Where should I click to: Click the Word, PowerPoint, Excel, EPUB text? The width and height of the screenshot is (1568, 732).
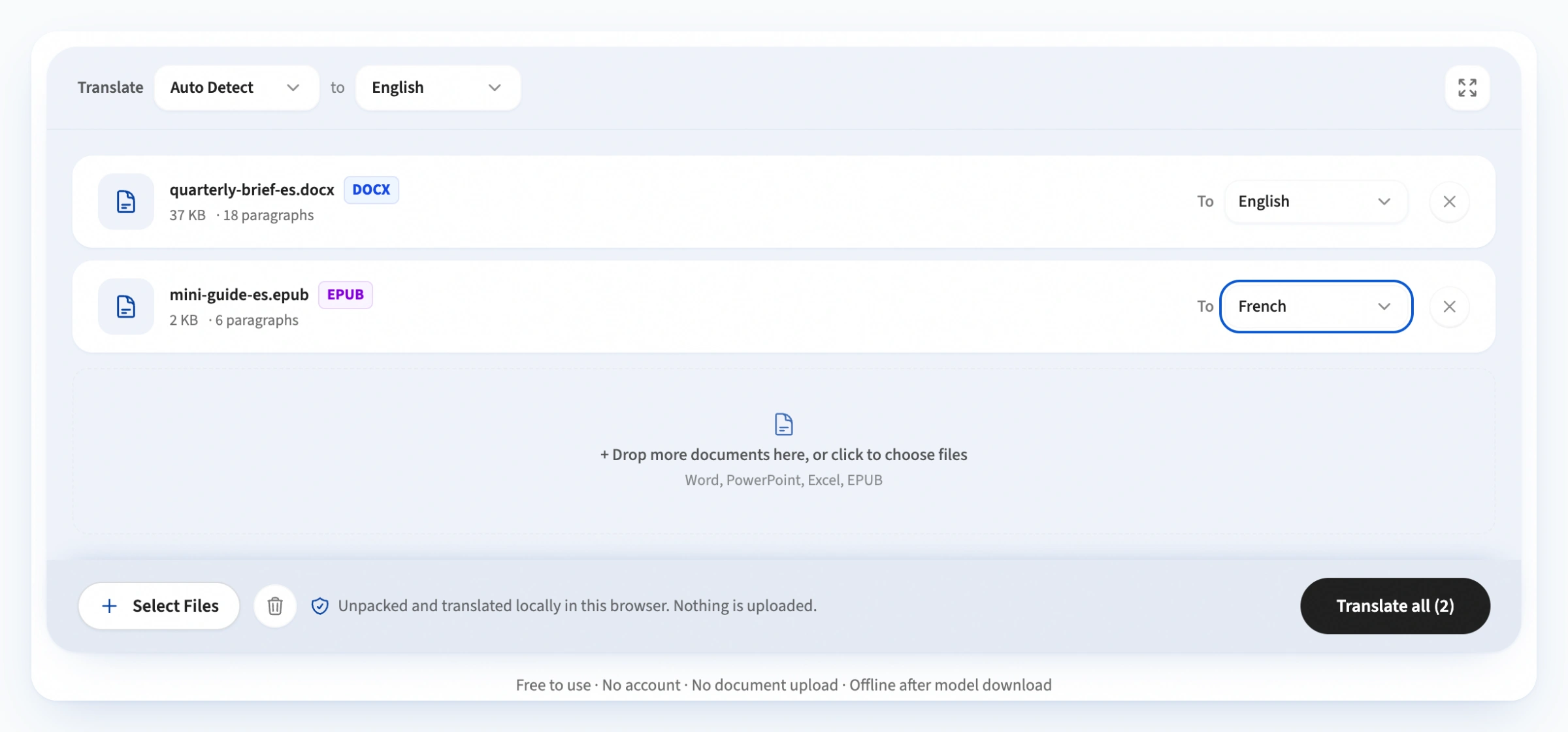coord(784,480)
